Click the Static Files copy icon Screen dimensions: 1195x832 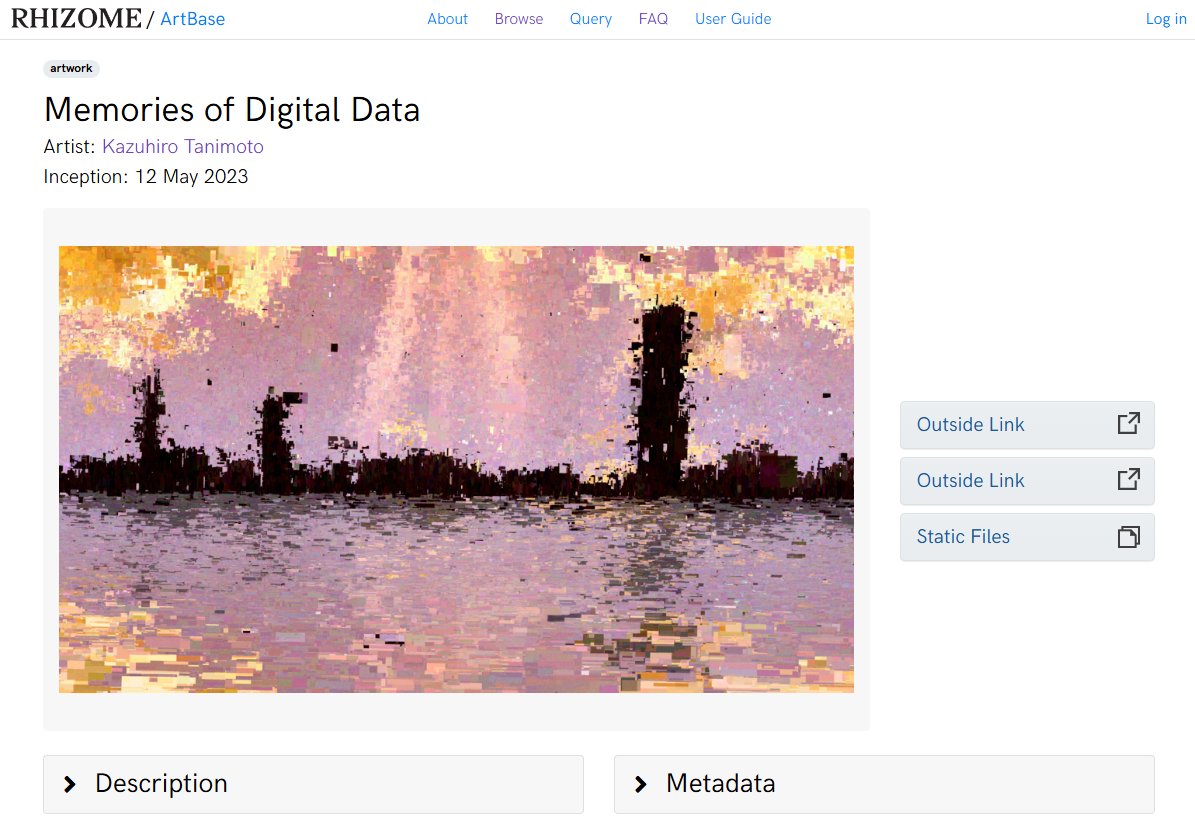click(x=1129, y=537)
